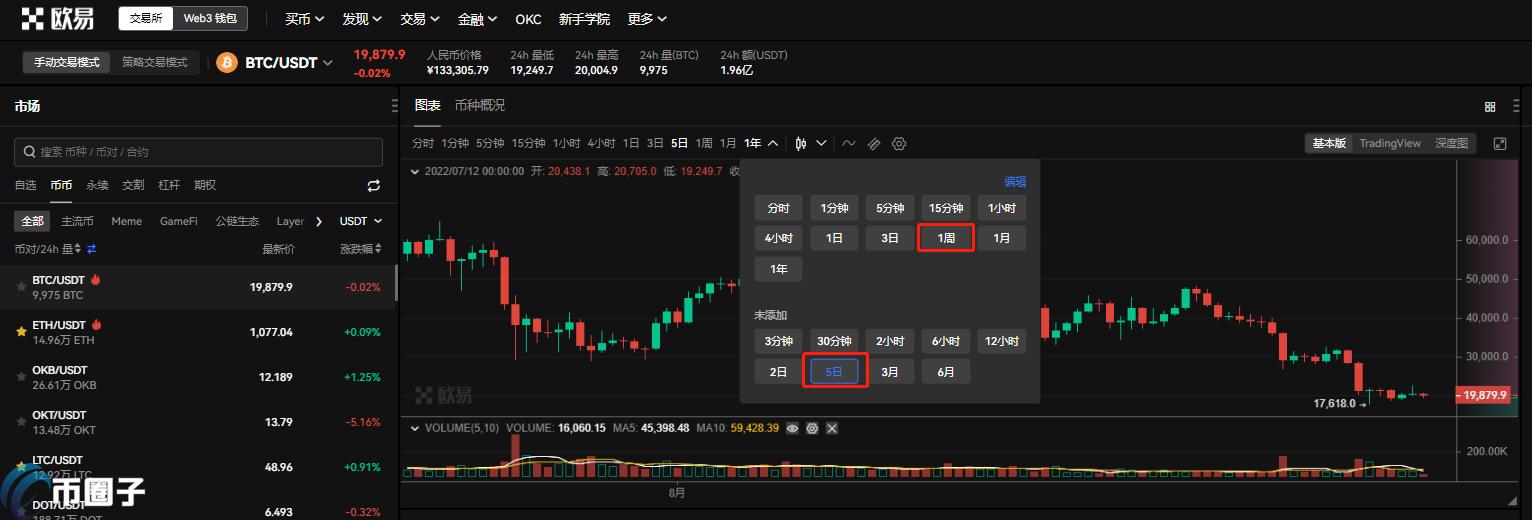
Task: Click the refresh swap icon beside 期权
Action: 374,185
